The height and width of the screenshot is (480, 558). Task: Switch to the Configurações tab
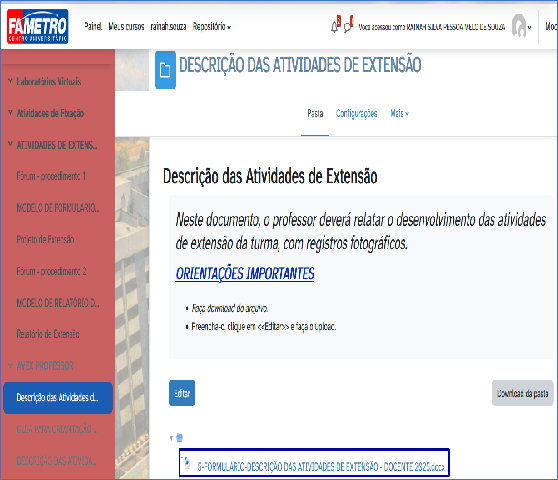[357, 114]
